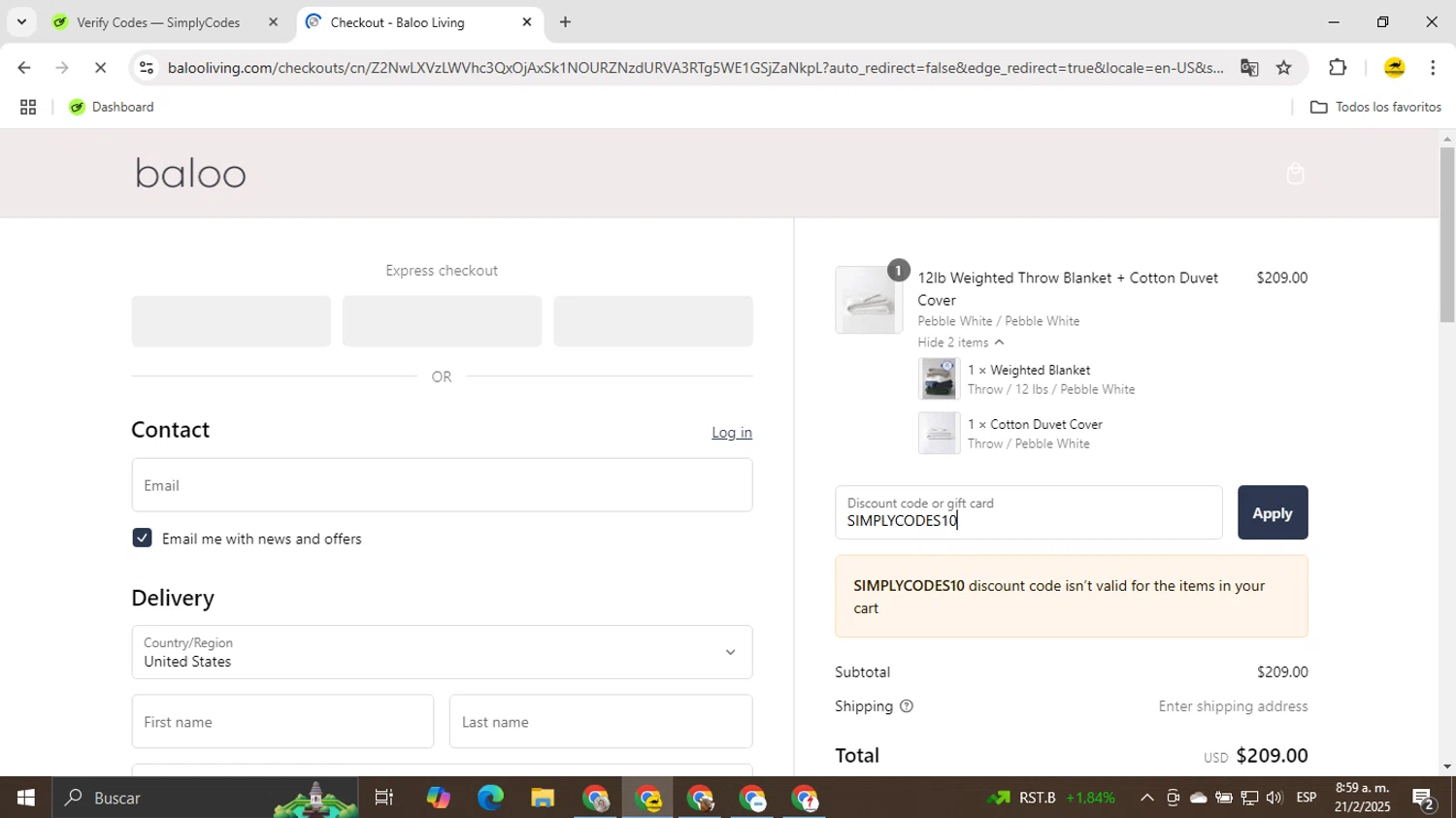Click the Last name field
This screenshot has height=818, width=1456.
[601, 722]
